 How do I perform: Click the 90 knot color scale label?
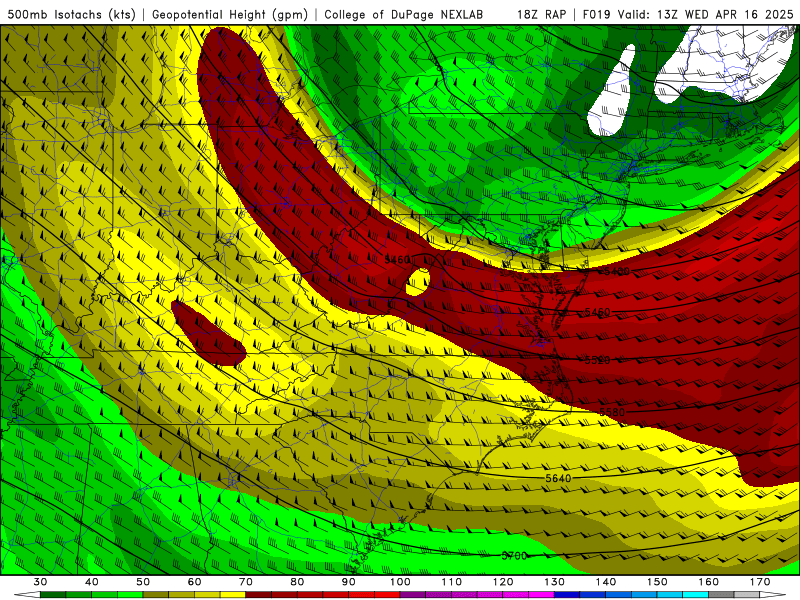click(348, 582)
